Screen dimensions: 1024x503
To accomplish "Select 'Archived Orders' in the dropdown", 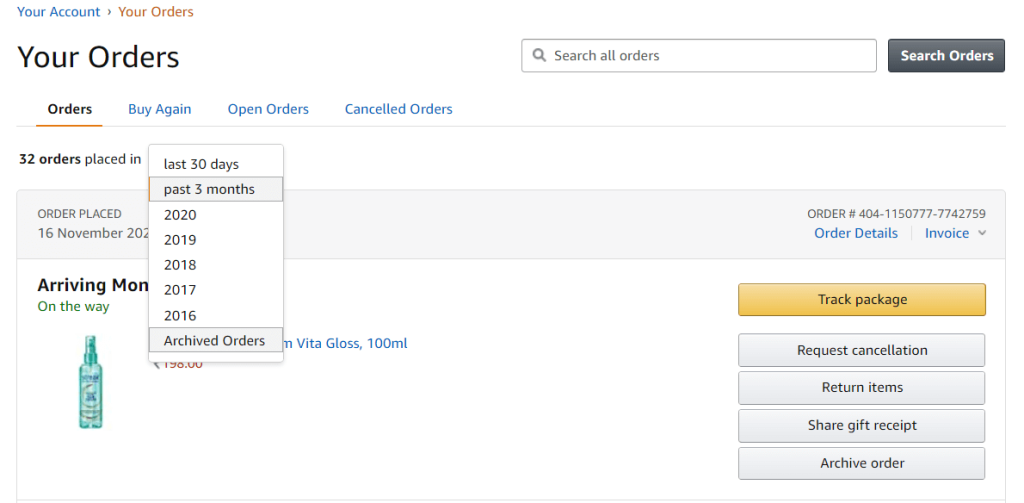I will [215, 341].
